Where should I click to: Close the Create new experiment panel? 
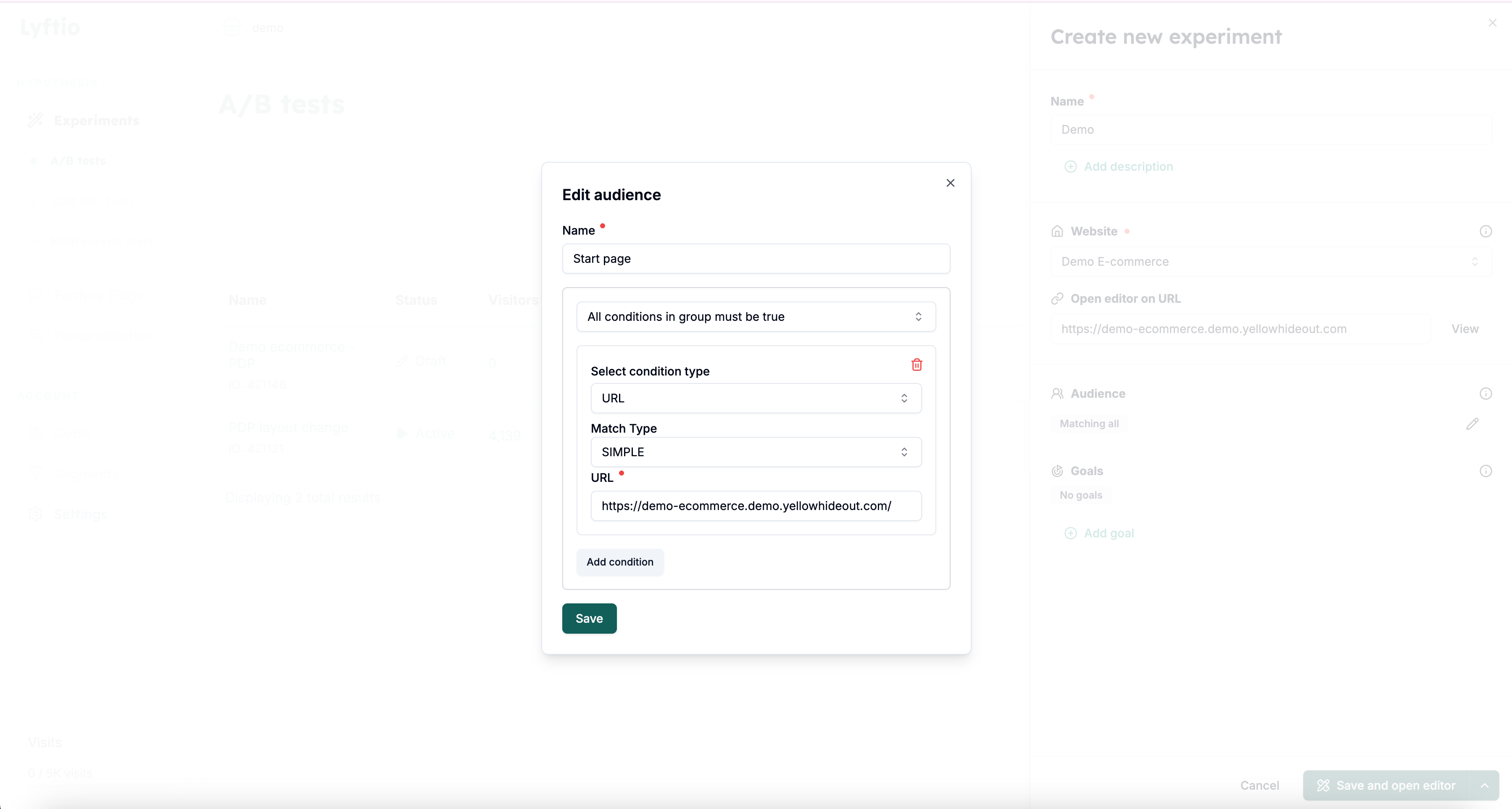1492,22
